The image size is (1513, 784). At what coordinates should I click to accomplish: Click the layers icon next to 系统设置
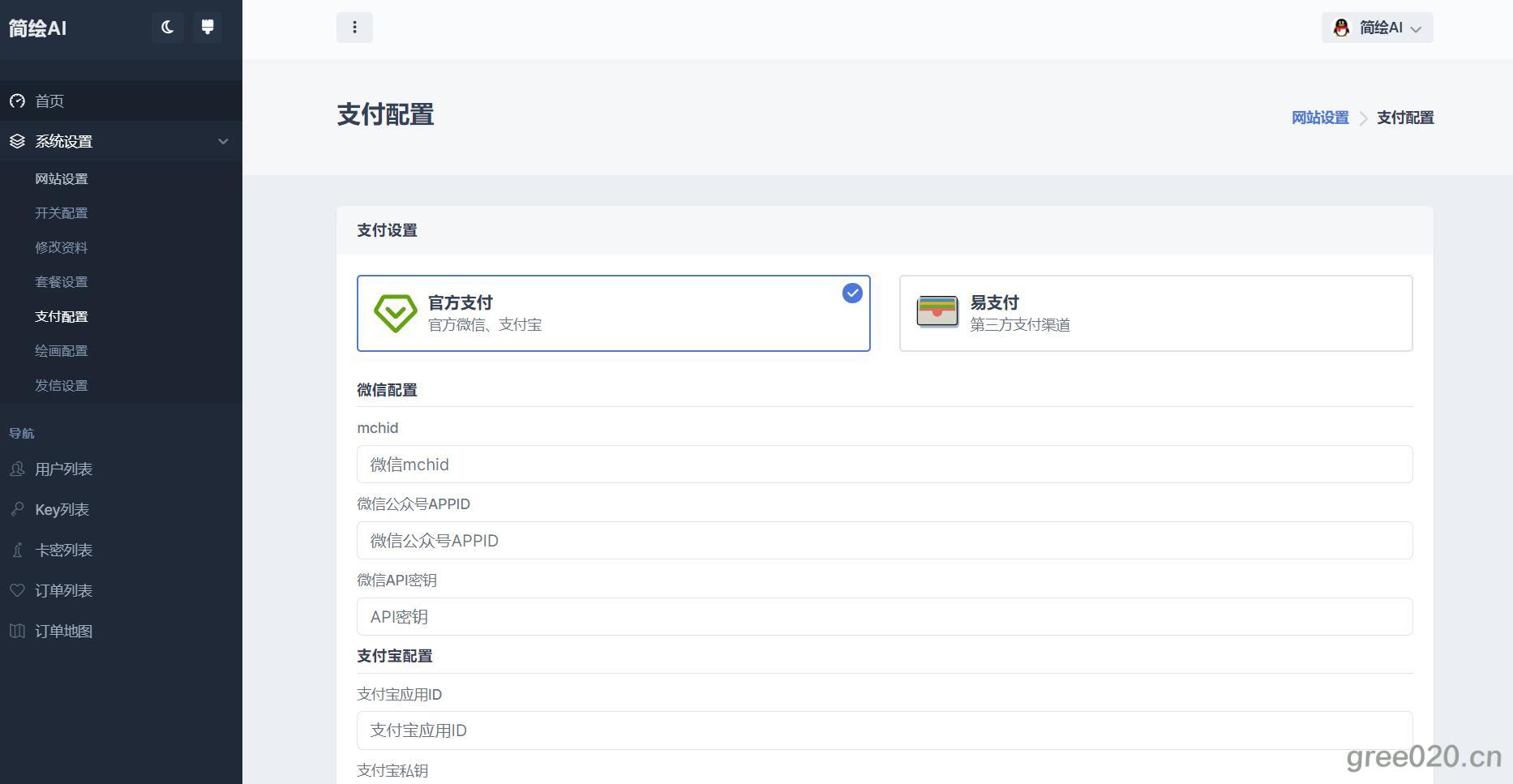[x=17, y=141]
